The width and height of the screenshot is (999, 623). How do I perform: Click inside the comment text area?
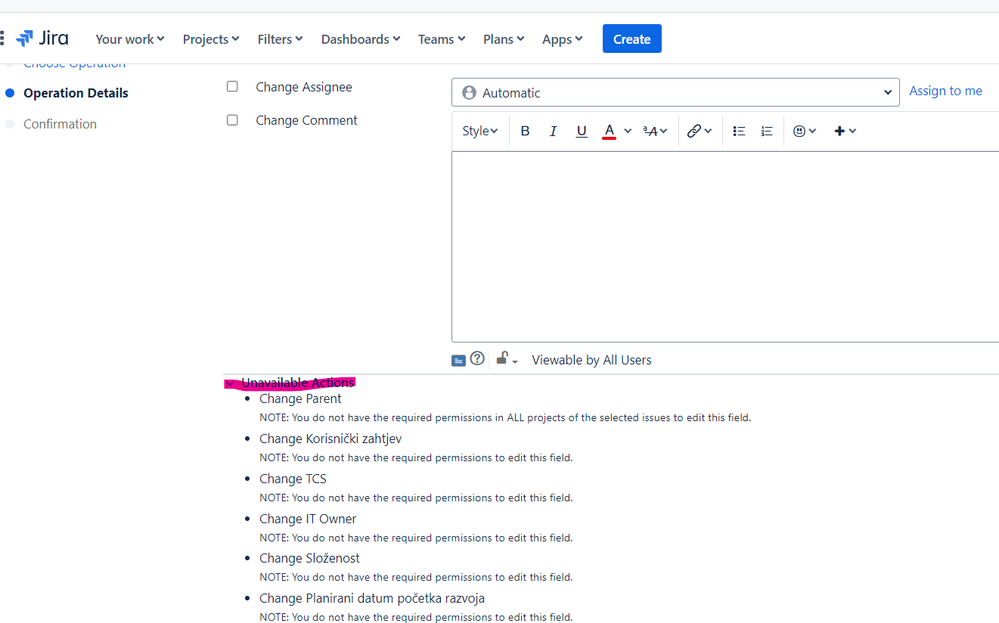tap(725, 247)
